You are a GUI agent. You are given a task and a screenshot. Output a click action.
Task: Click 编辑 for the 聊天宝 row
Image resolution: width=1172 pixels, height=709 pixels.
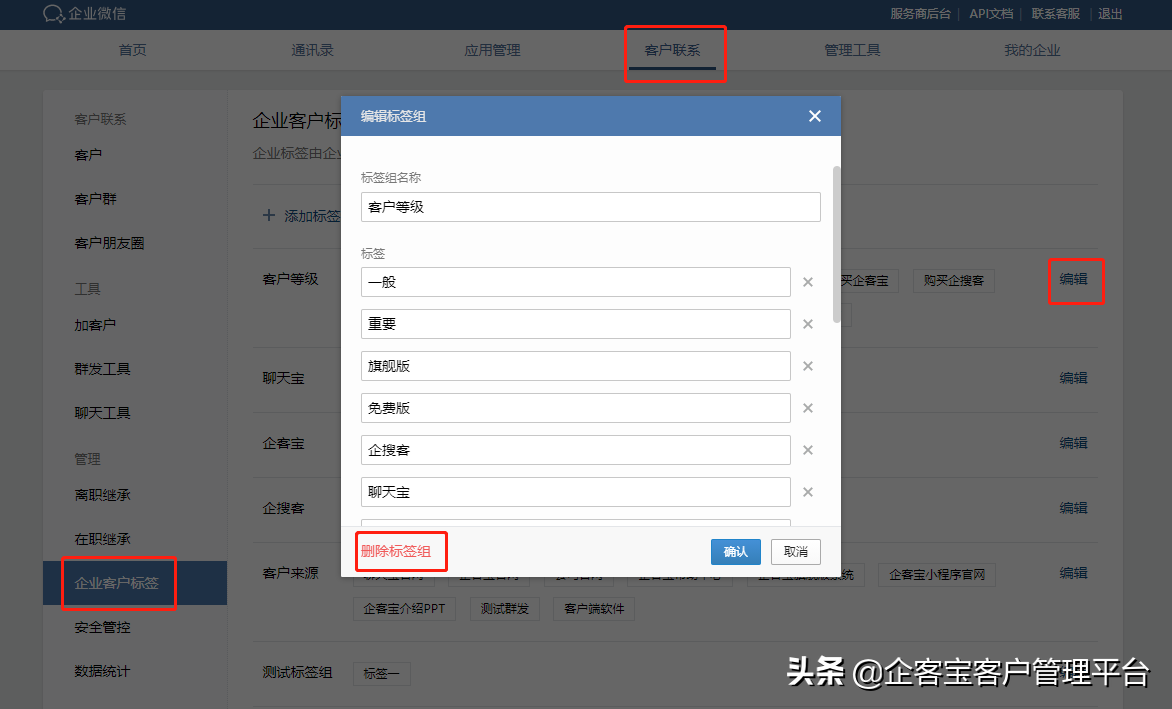click(1073, 378)
